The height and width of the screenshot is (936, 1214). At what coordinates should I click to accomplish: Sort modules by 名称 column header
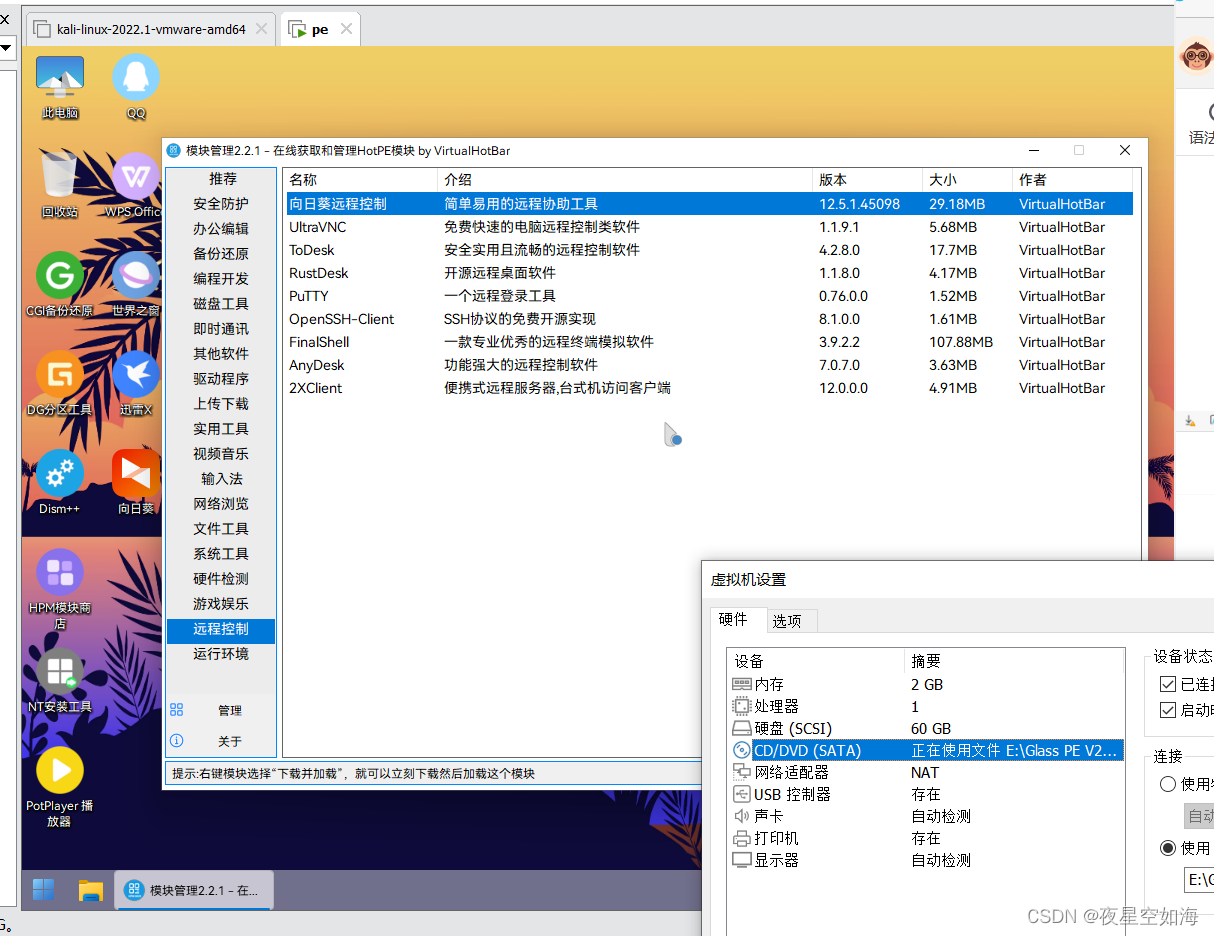pos(361,180)
